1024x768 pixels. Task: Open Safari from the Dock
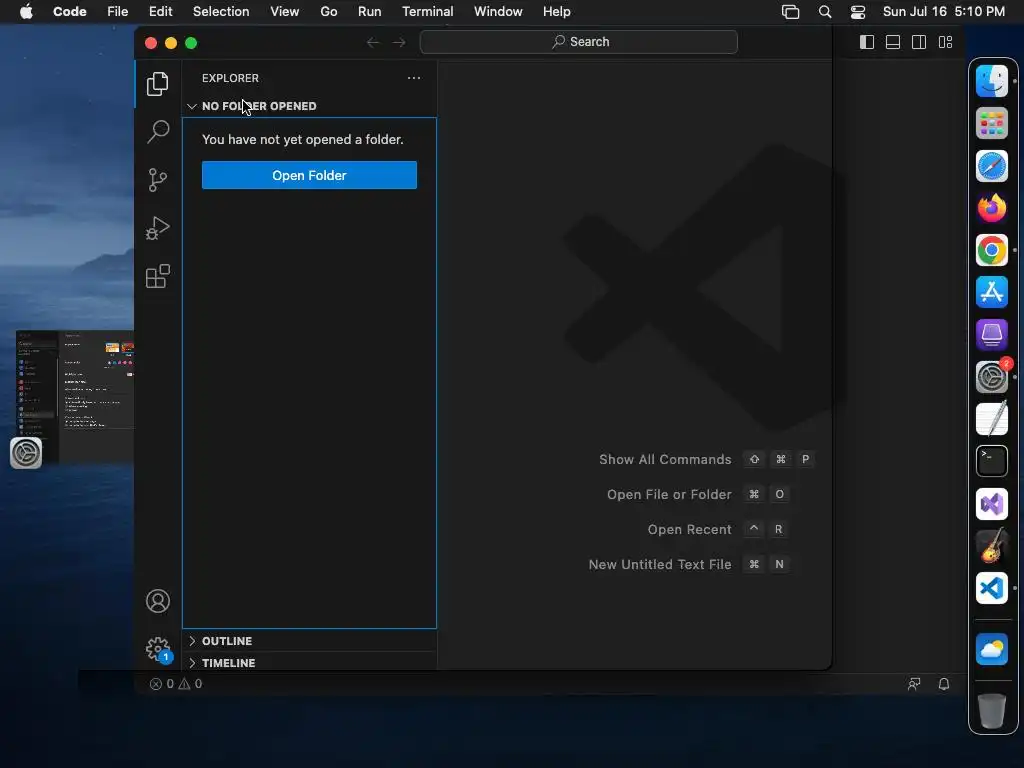point(991,166)
